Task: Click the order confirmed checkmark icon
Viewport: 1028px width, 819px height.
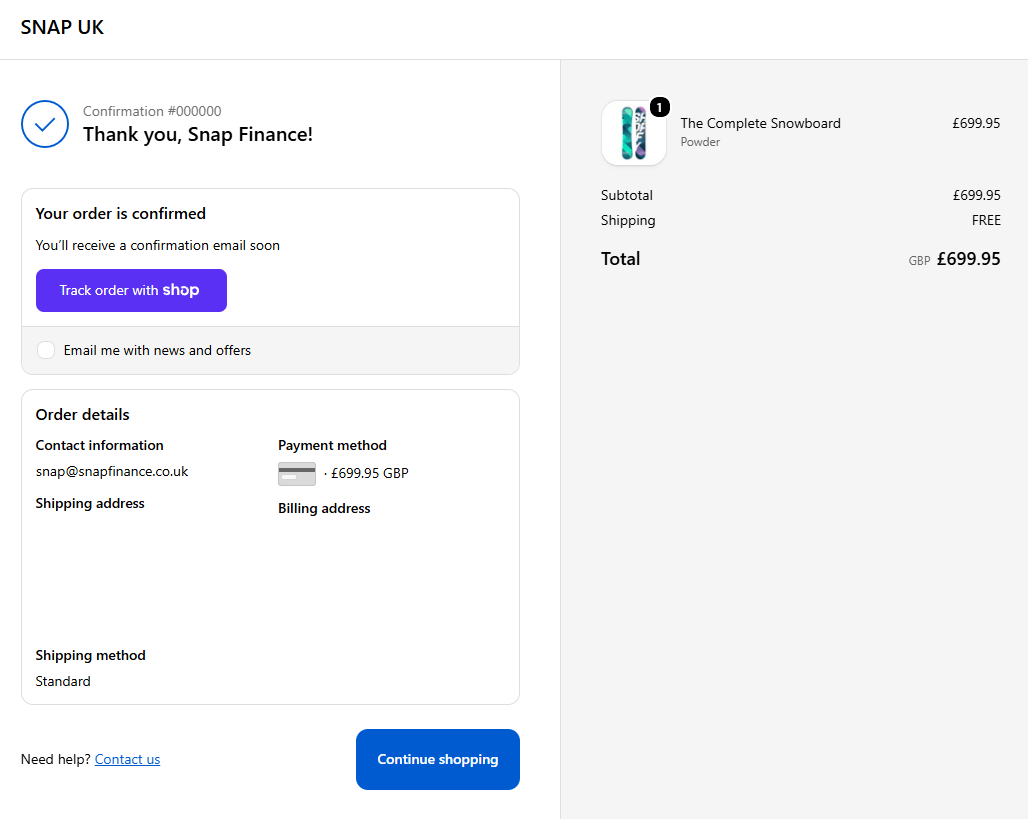Action: coord(45,124)
